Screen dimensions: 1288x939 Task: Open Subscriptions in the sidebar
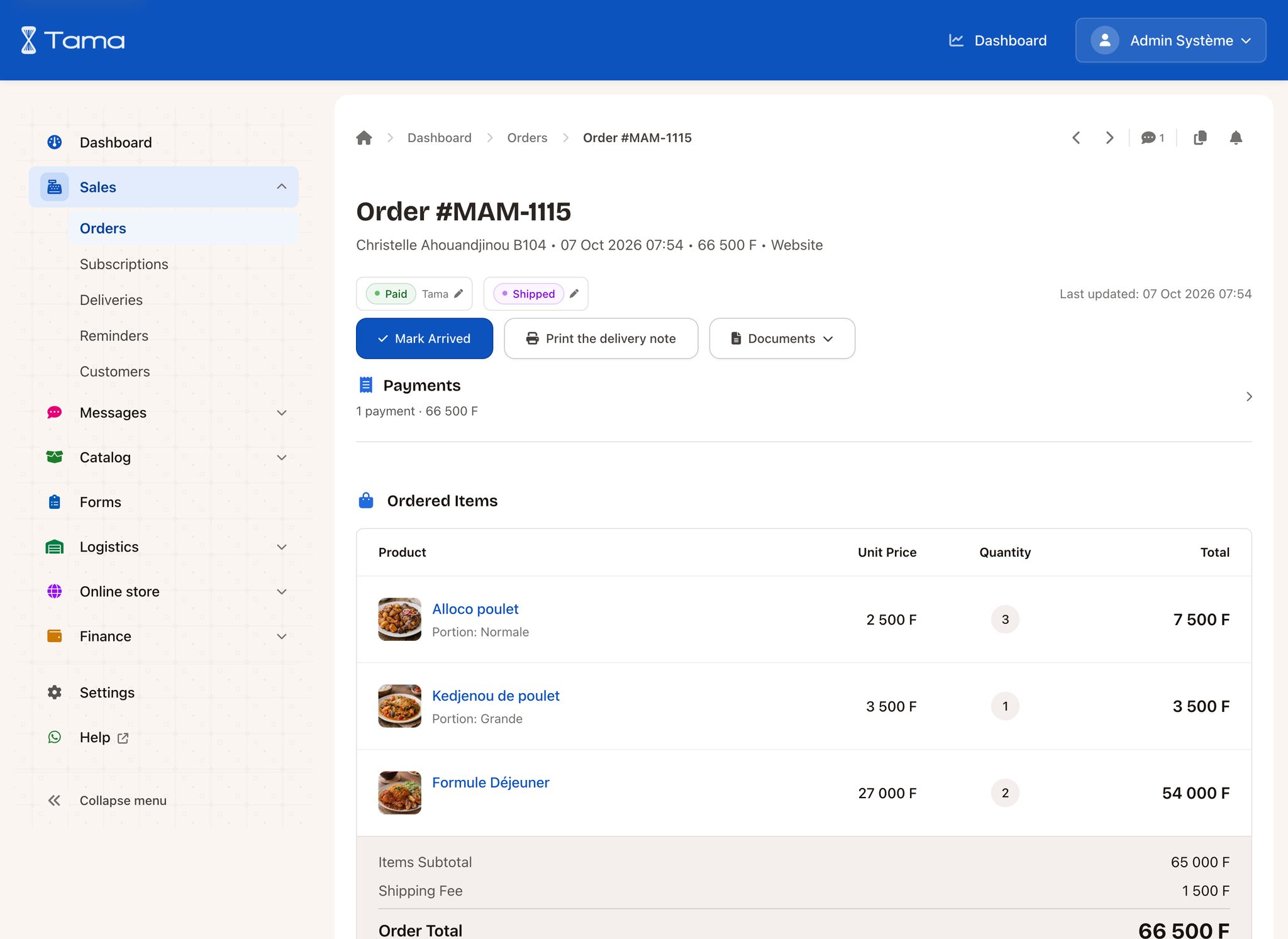coord(124,264)
